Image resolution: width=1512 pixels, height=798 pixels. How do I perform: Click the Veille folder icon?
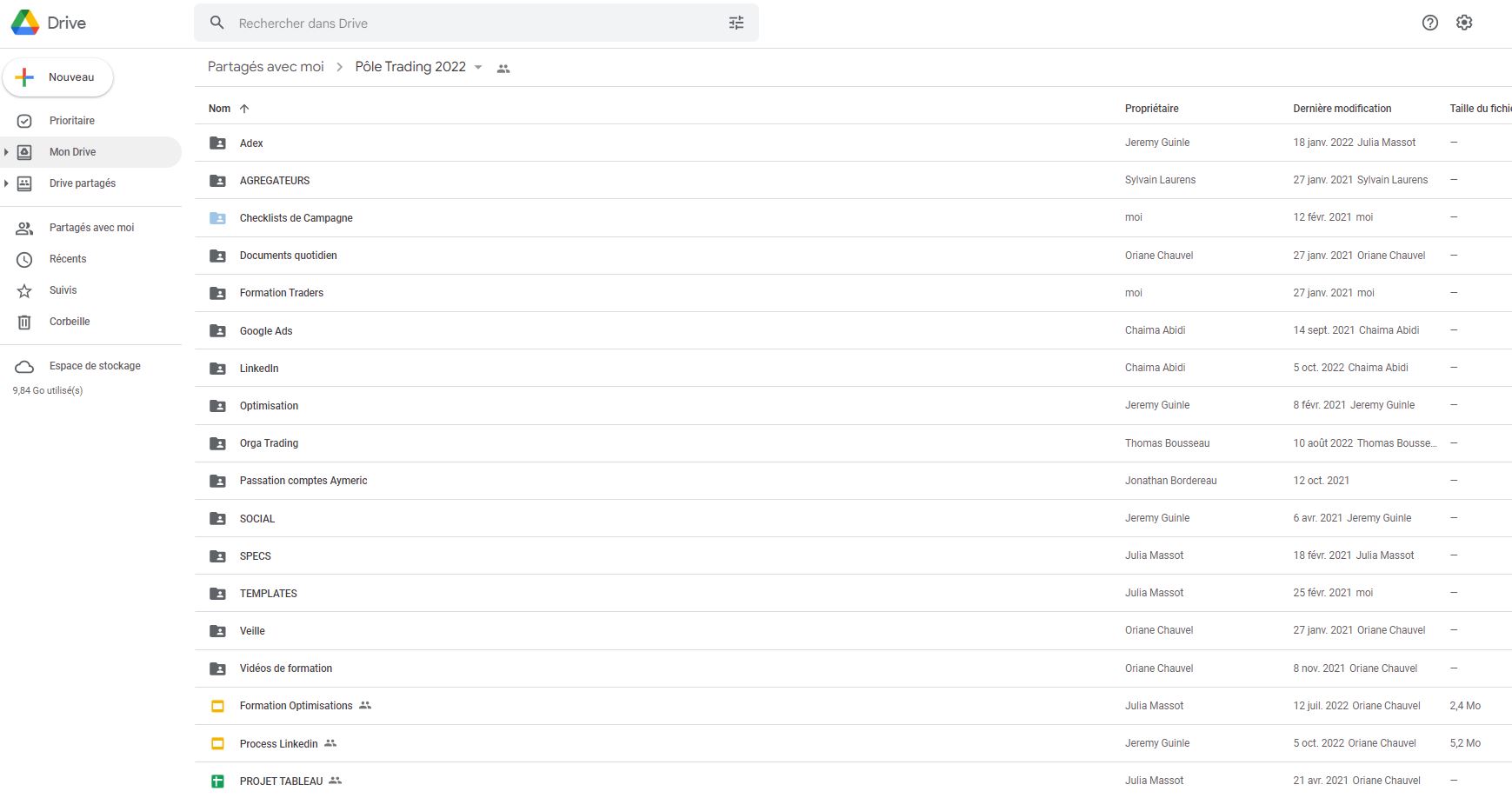217,630
